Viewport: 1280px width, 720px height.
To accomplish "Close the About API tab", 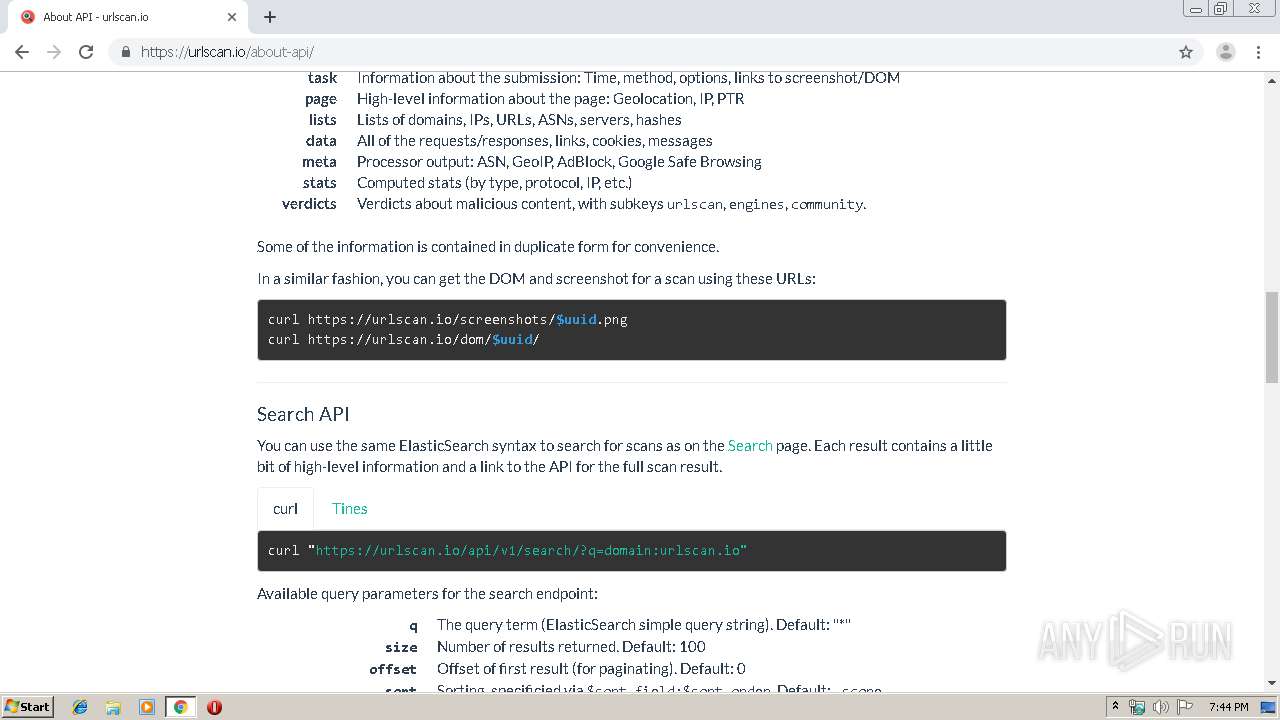I will pos(232,17).
